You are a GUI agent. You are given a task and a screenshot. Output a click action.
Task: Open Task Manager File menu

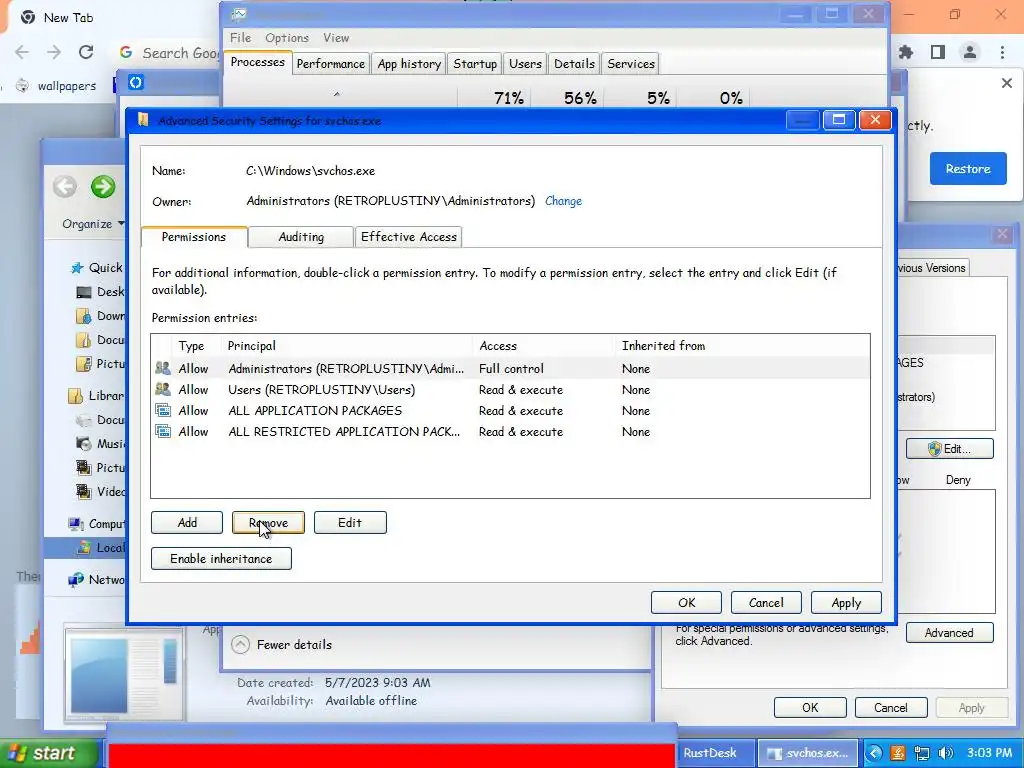[x=240, y=38]
